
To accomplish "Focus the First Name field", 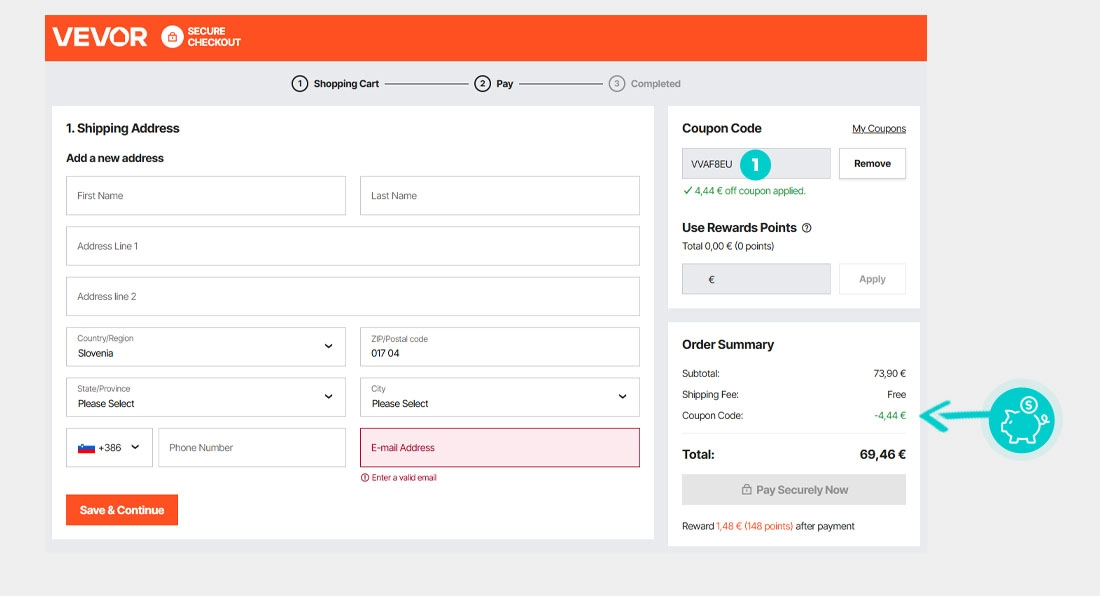I will tap(206, 196).
